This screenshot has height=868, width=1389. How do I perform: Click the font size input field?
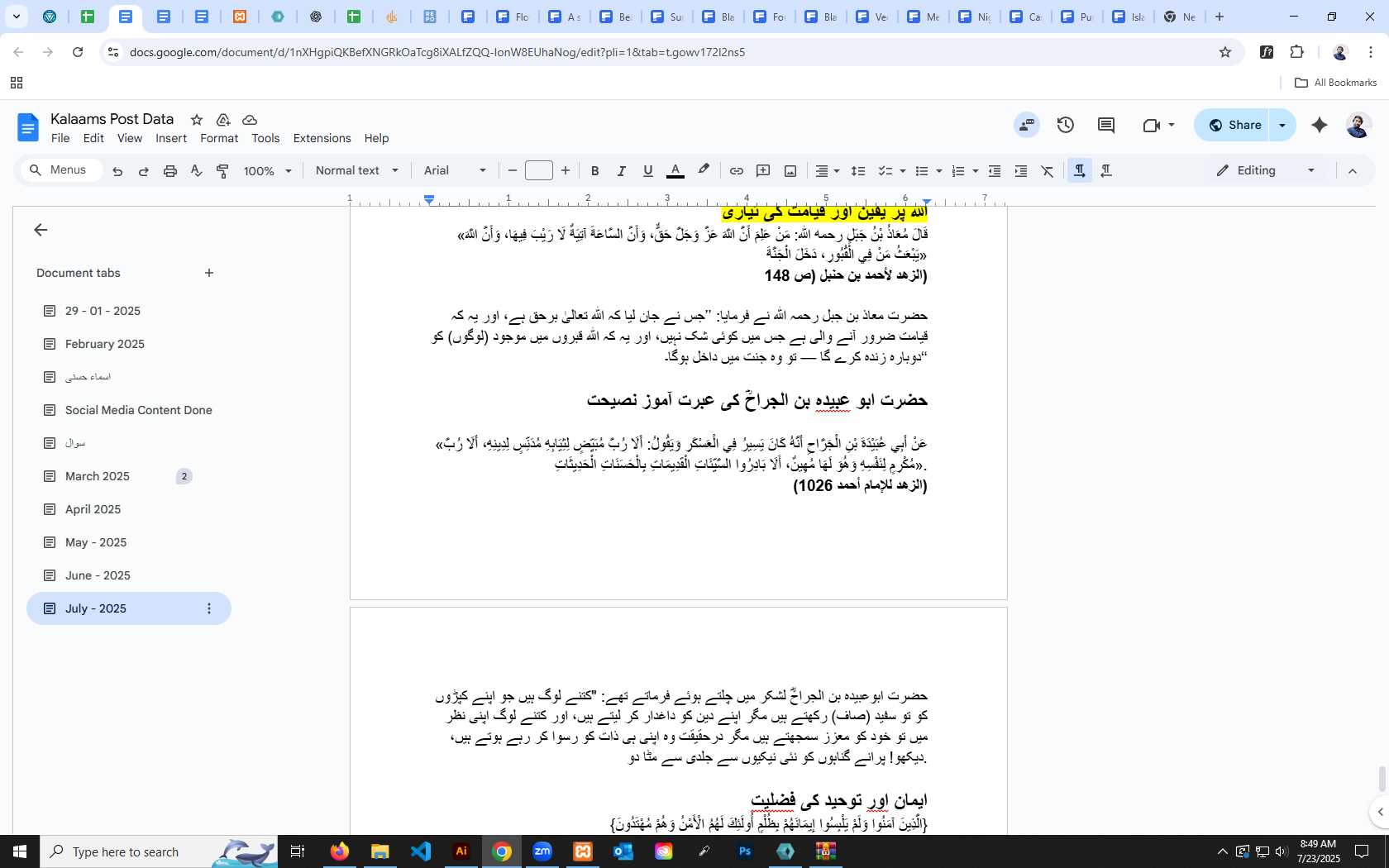(x=539, y=171)
